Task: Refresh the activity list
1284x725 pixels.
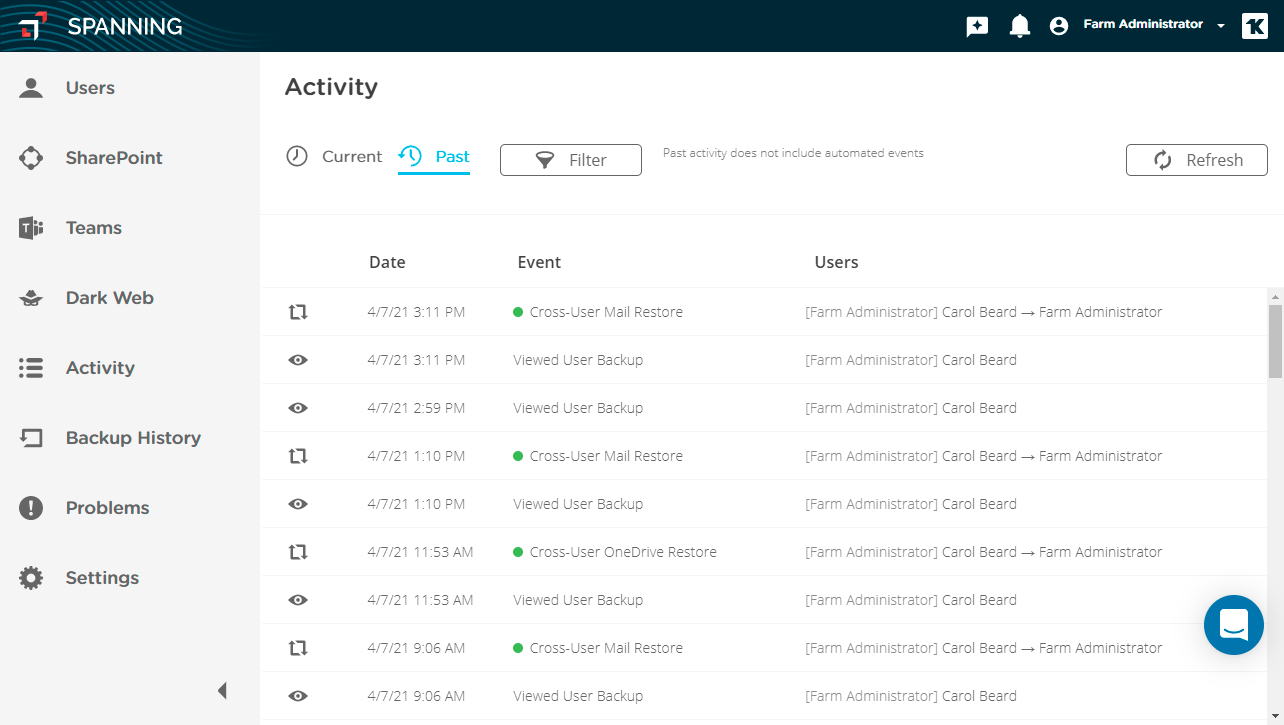Action: (1197, 160)
